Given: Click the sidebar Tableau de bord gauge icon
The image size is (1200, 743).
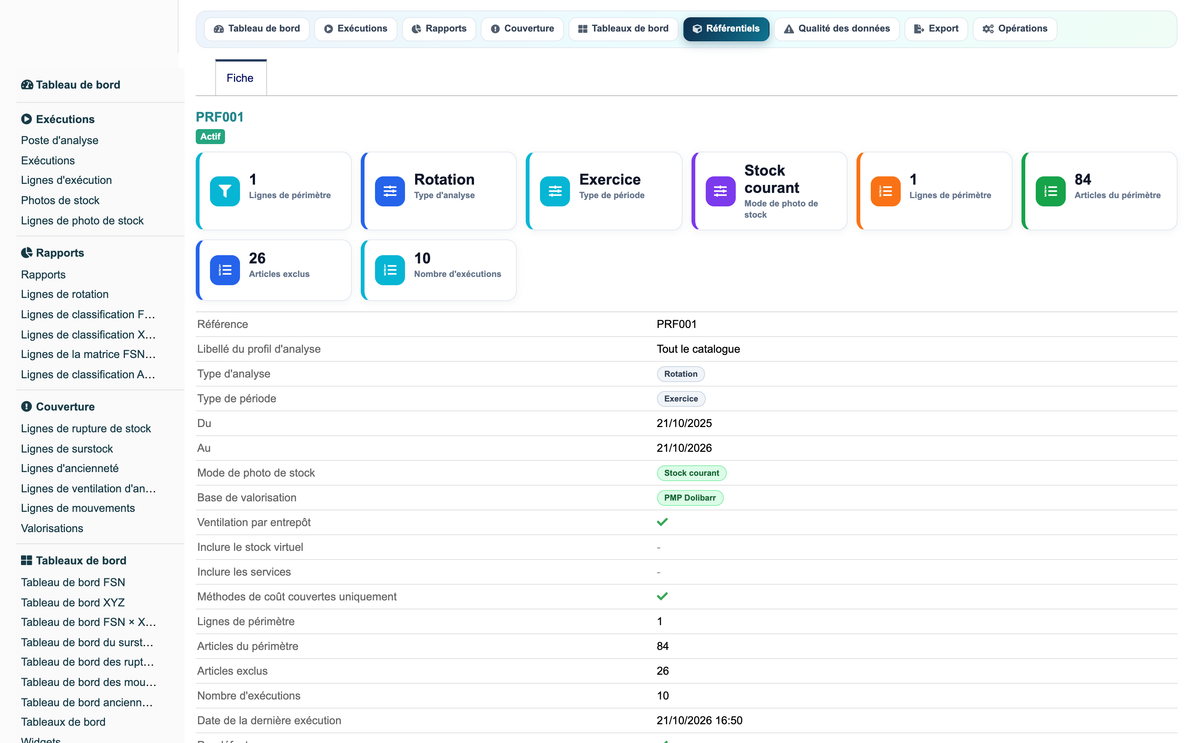Looking at the screenshot, I should click(27, 85).
